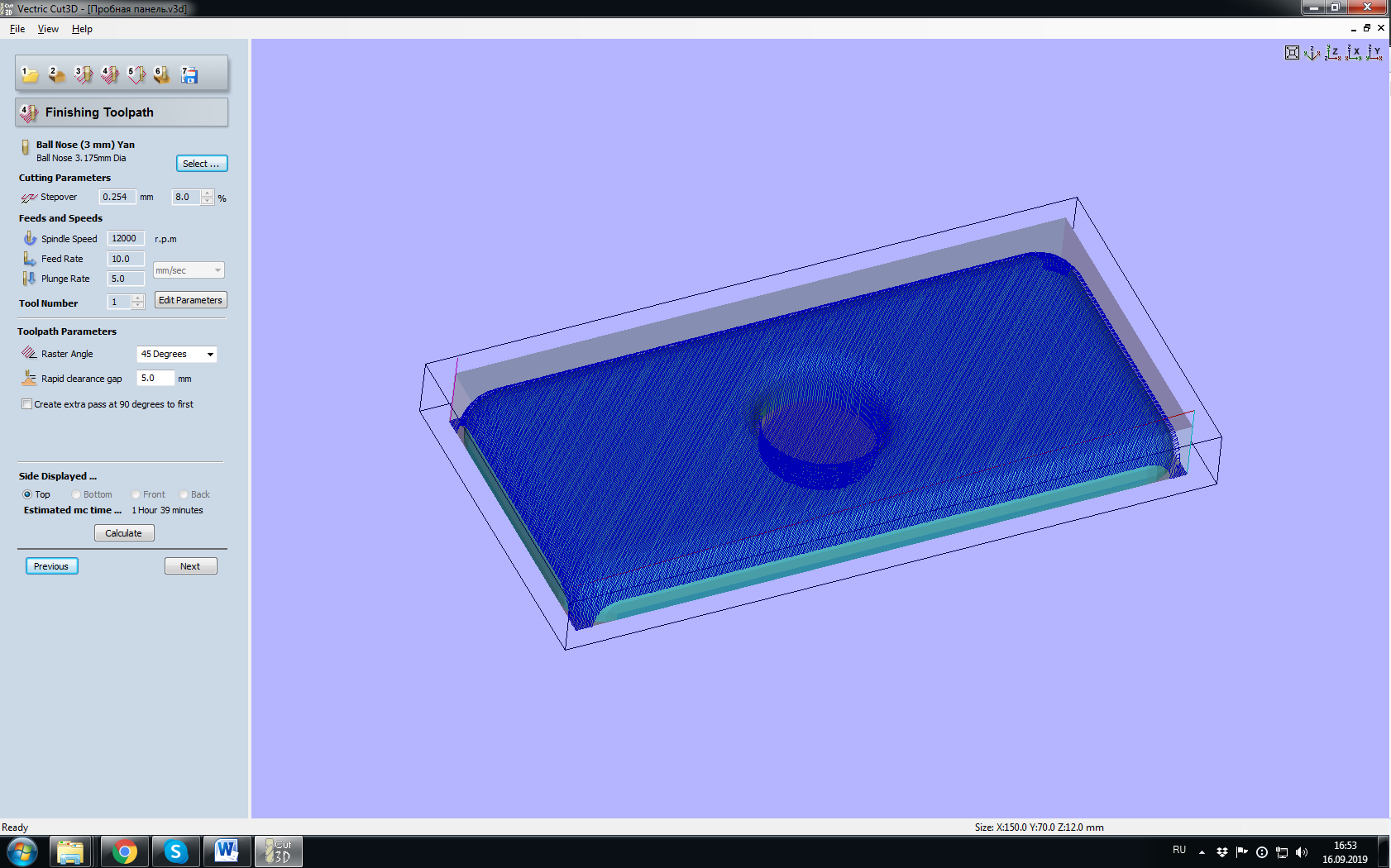Click the Action Center flag tray icon
This screenshot has height=868, width=1391.
point(1241,852)
